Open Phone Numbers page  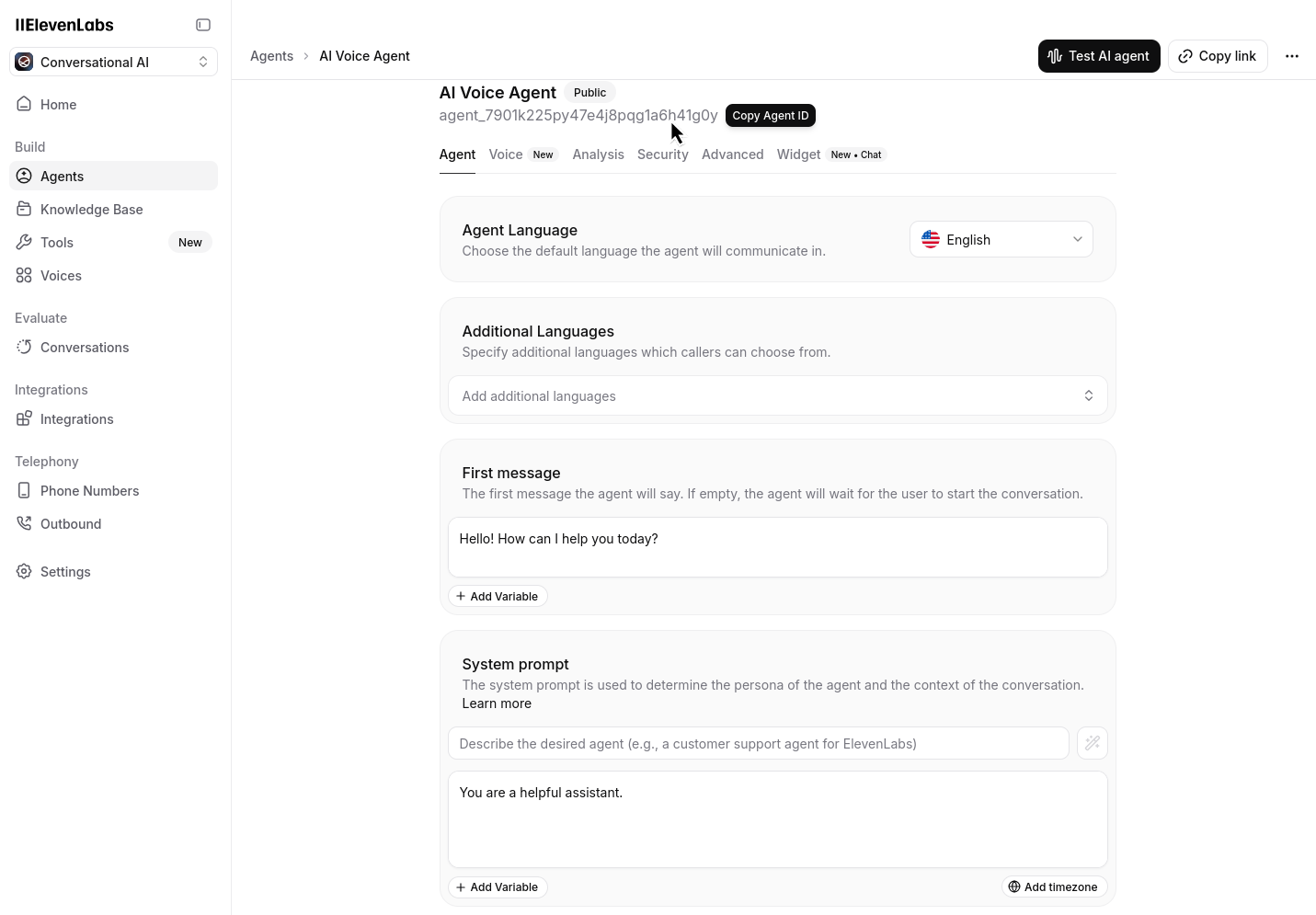click(114, 490)
